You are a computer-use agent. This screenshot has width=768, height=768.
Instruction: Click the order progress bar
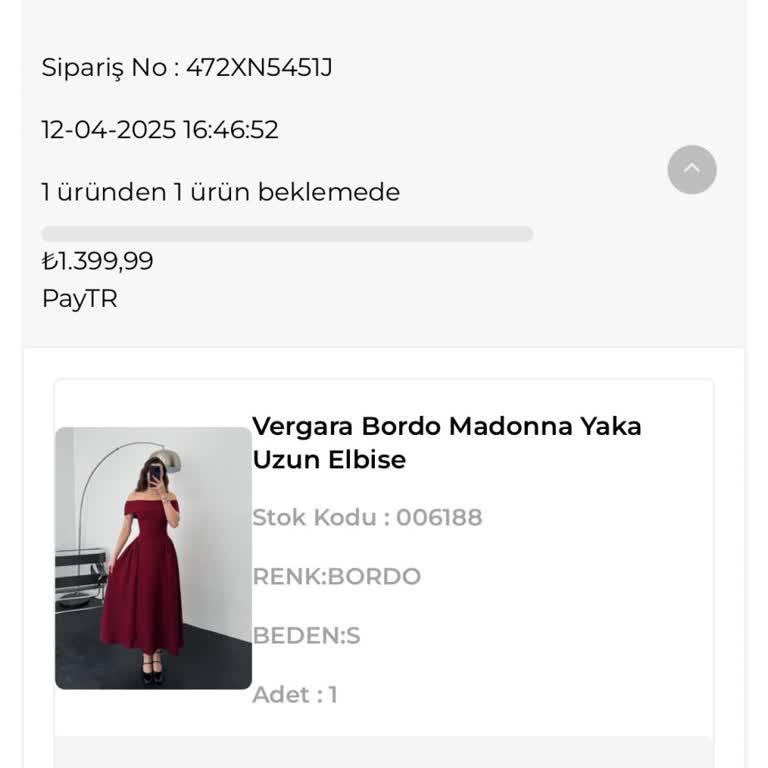287,234
